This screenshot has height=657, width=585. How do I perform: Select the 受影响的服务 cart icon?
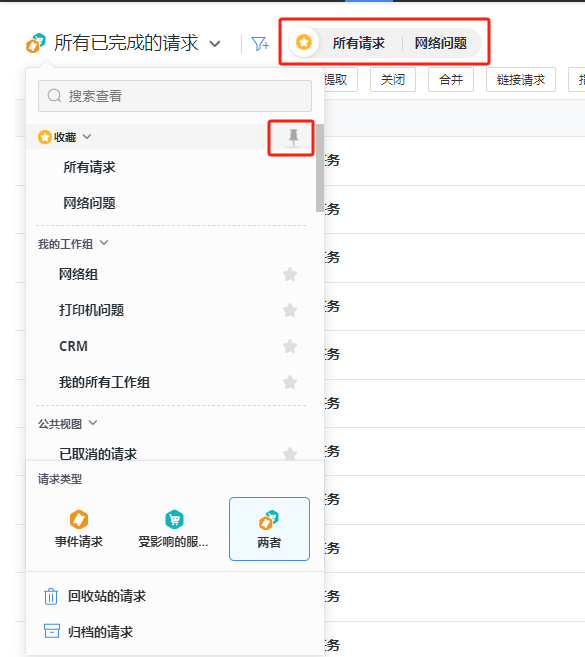174,520
